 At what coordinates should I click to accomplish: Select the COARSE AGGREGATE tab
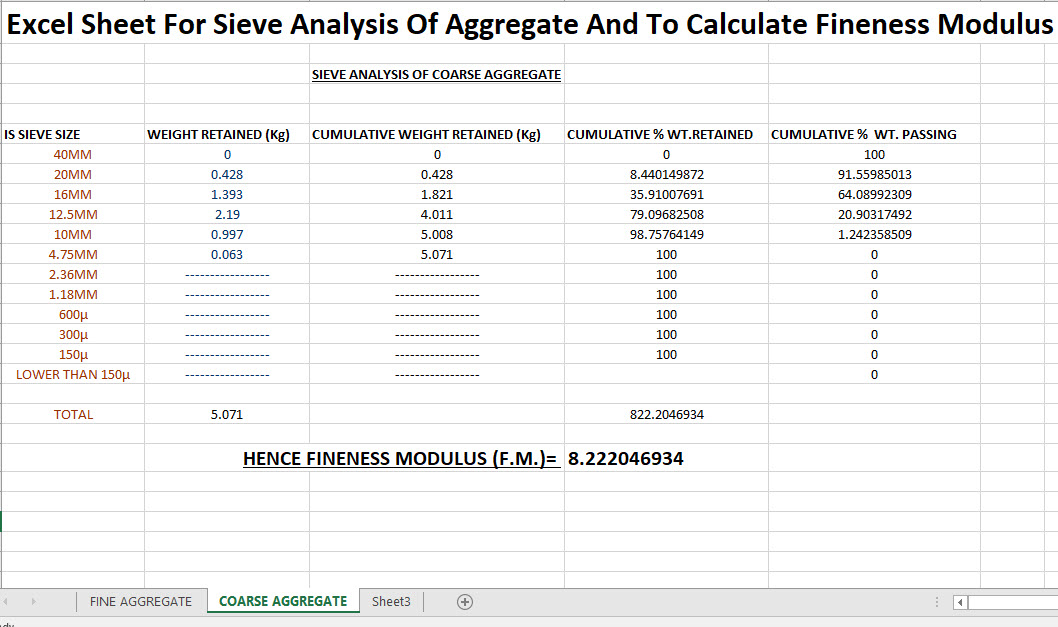pos(283,601)
